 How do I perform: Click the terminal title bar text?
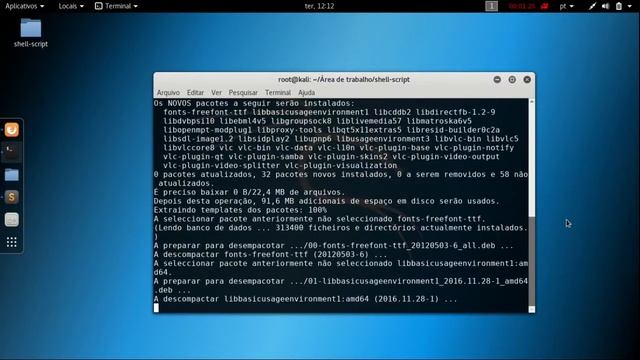coord(344,80)
